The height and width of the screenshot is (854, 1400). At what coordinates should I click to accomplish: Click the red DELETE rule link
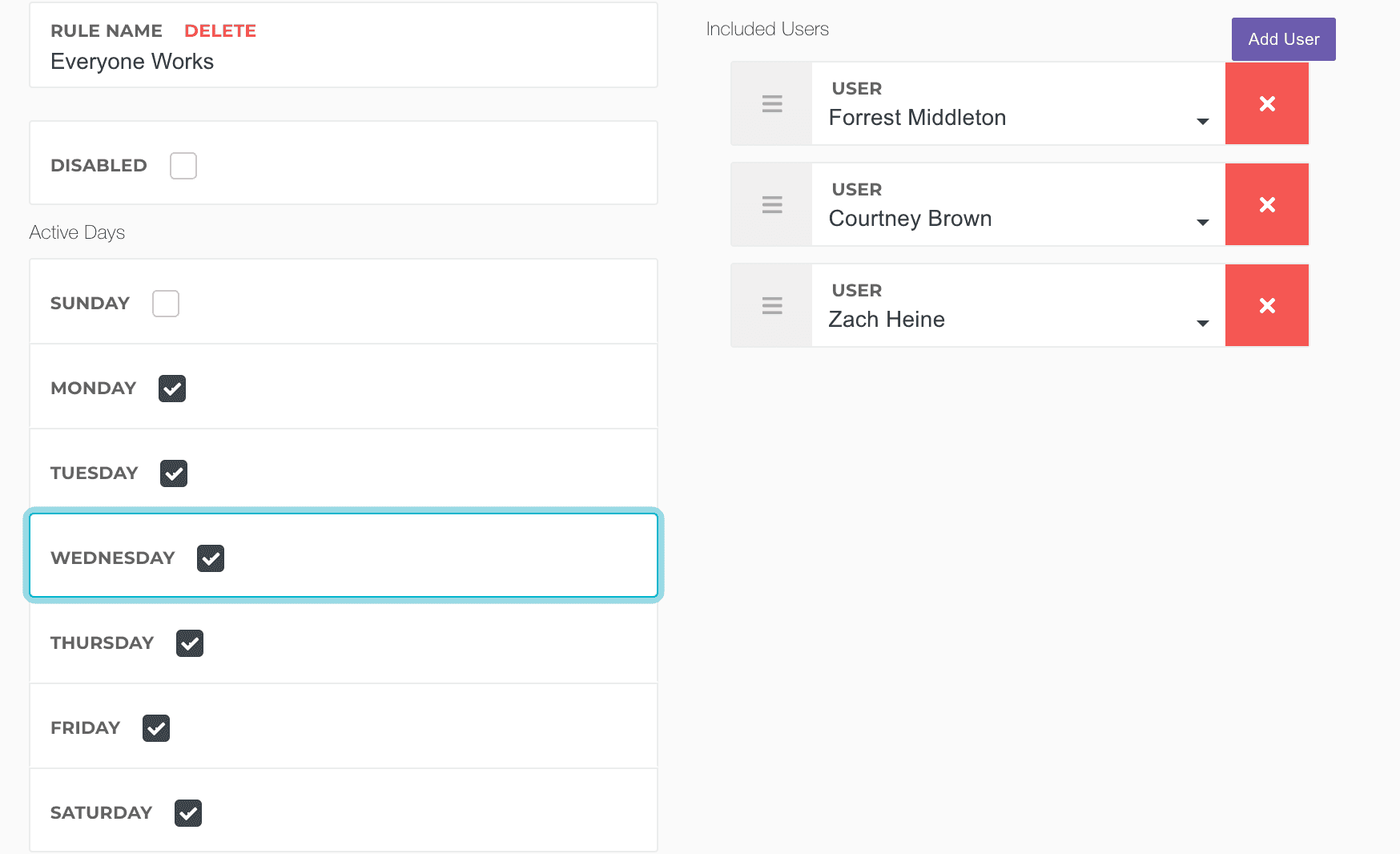click(220, 30)
